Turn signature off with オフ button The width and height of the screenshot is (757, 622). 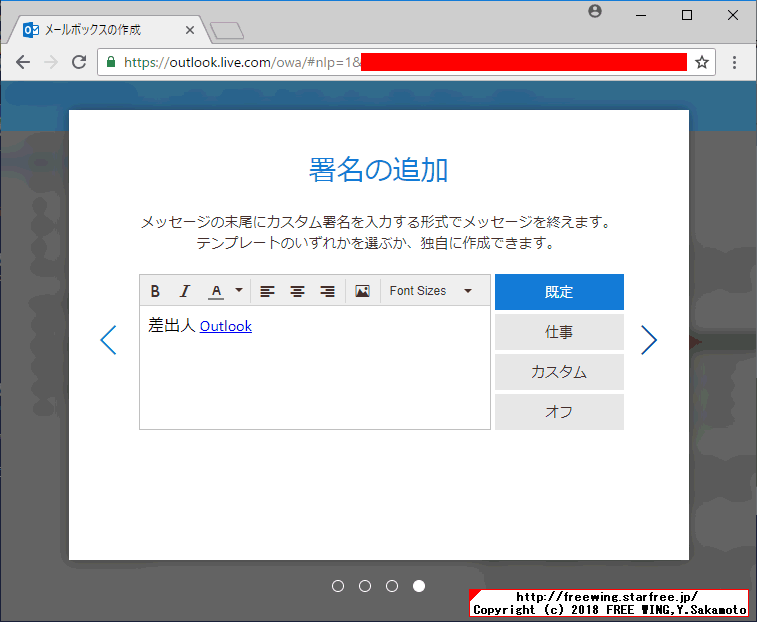[559, 412]
